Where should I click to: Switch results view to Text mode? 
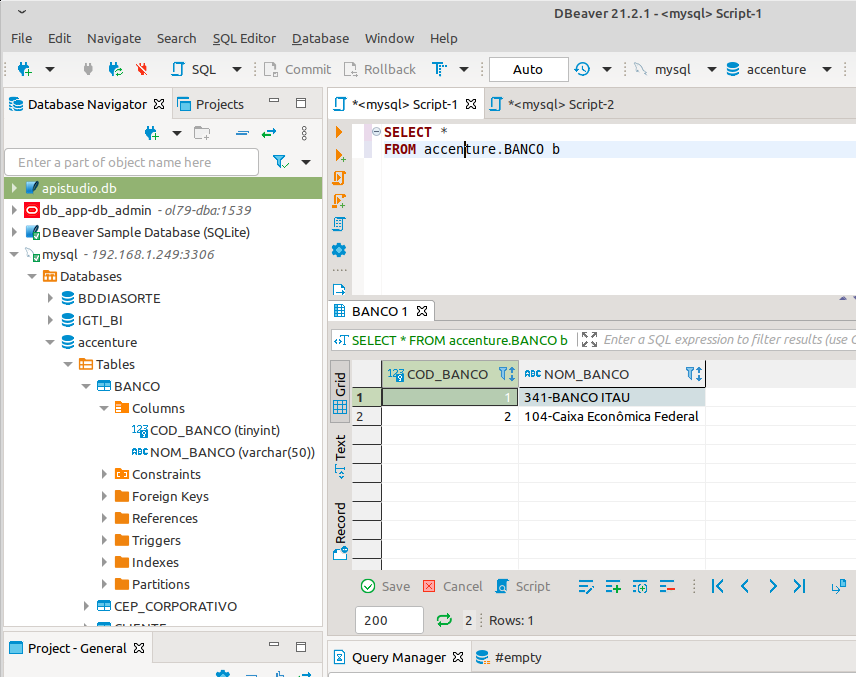click(340, 447)
